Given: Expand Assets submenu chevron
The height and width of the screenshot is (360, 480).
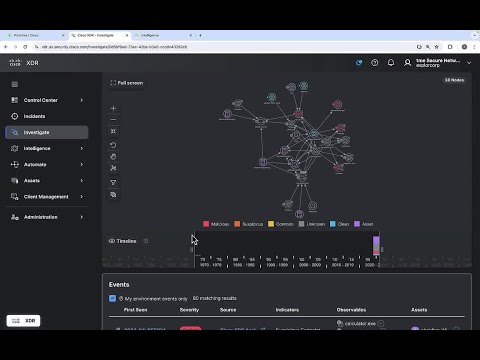Looking at the screenshot, I should pos(82,181).
